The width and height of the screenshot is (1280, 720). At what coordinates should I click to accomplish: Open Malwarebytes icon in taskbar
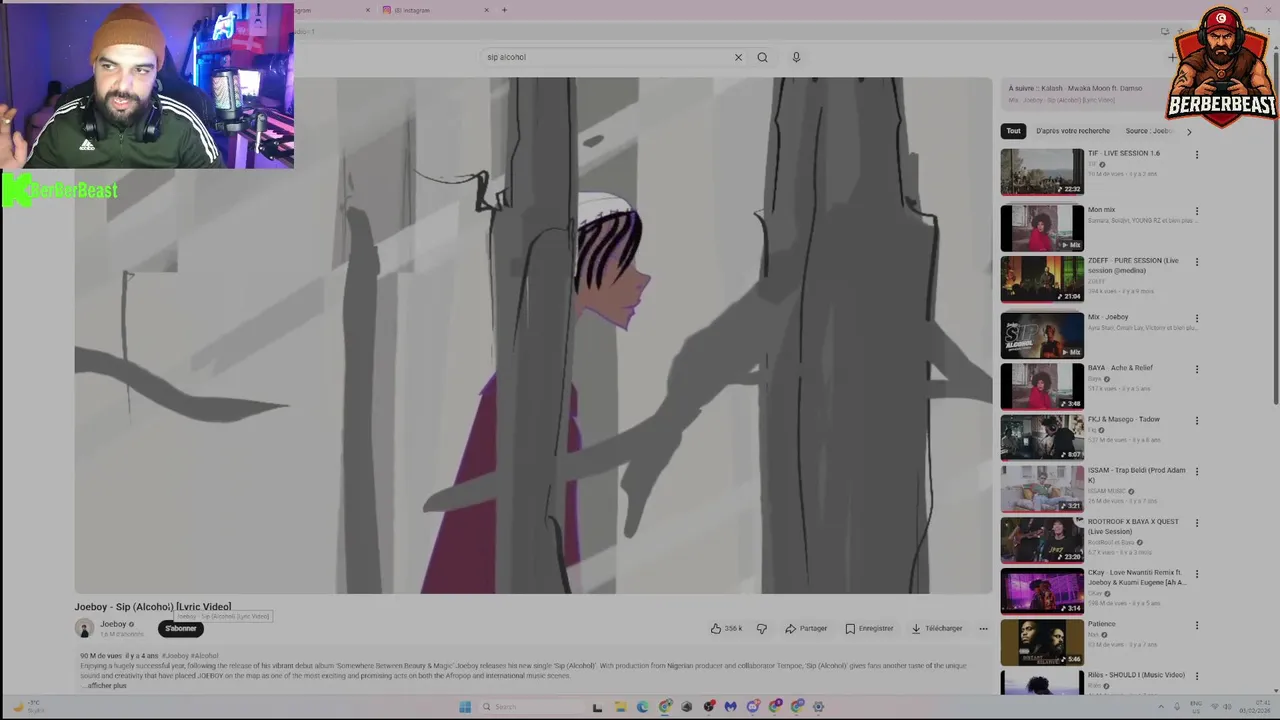[x=730, y=707]
